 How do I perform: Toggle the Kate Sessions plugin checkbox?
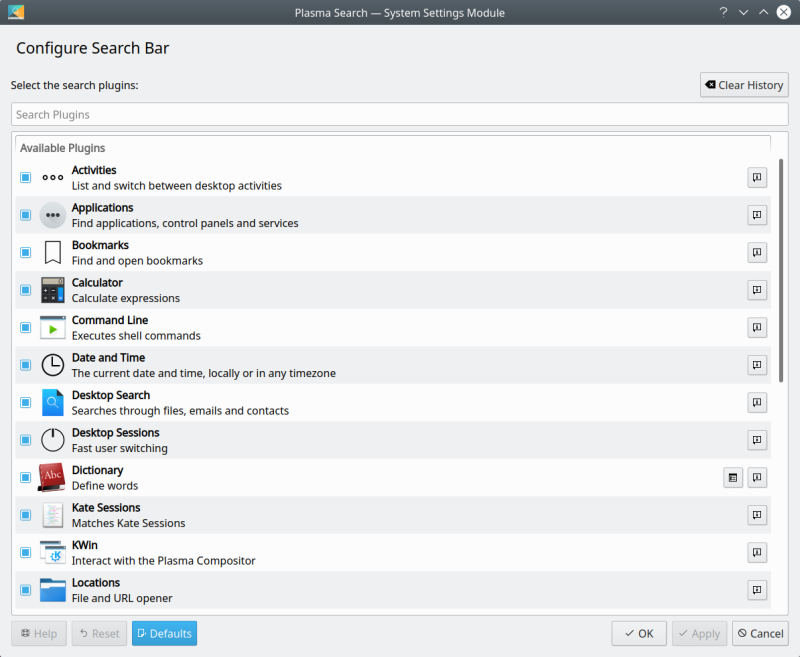tap(25, 515)
